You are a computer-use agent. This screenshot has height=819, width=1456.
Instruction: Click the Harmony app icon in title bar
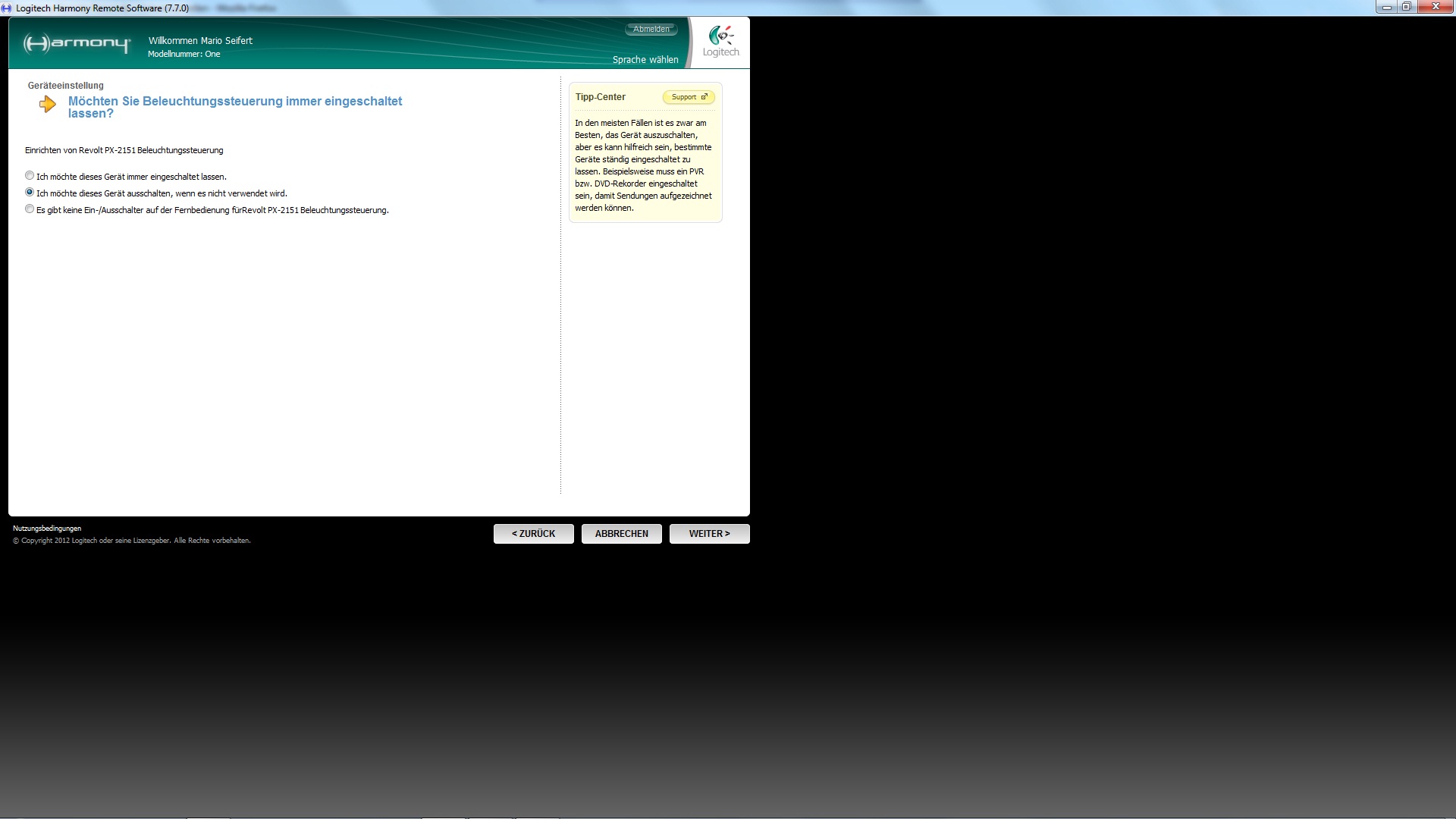coord(7,8)
